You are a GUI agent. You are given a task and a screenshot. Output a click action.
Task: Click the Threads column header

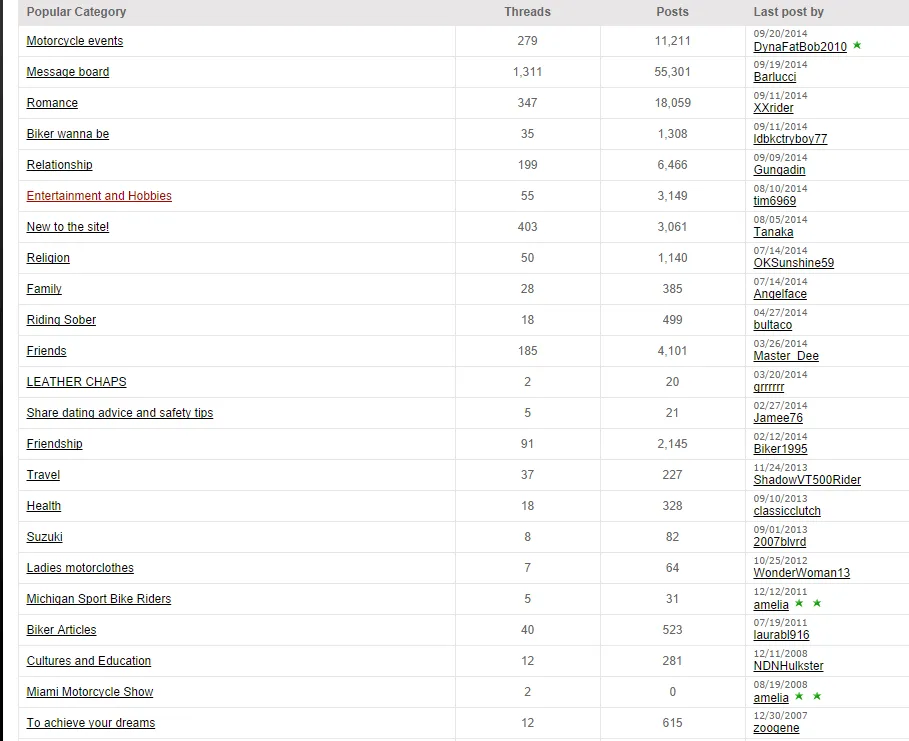(x=527, y=12)
